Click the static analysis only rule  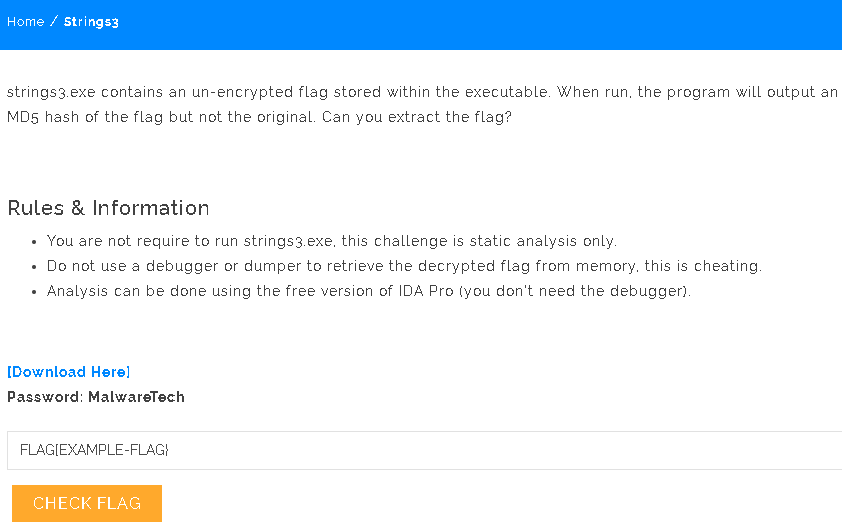tap(331, 241)
